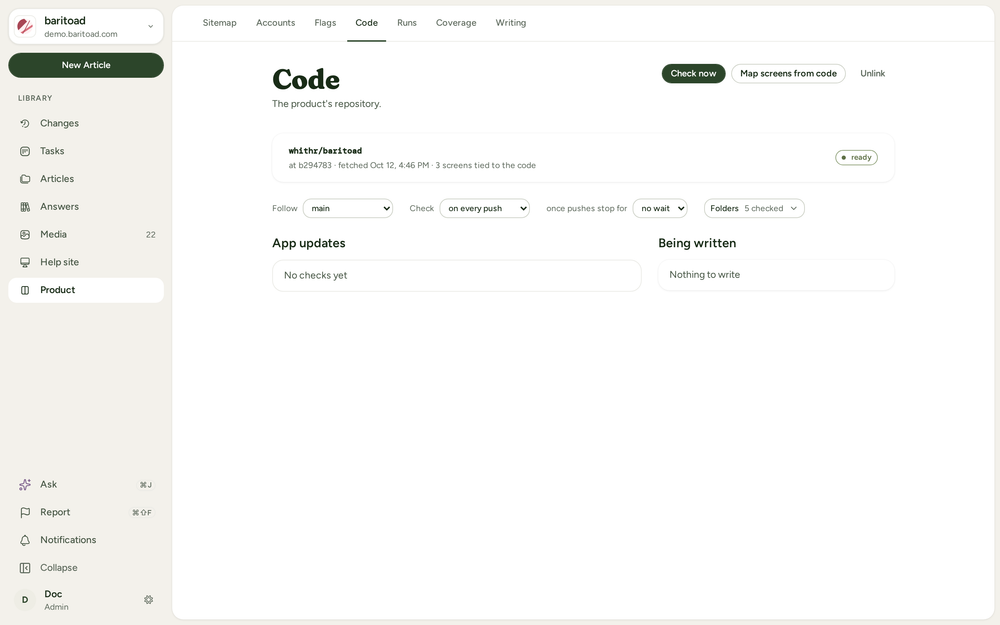The height and width of the screenshot is (625, 1000).
Task: Switch to the Runs tab
Action: [x=407, y=23]
